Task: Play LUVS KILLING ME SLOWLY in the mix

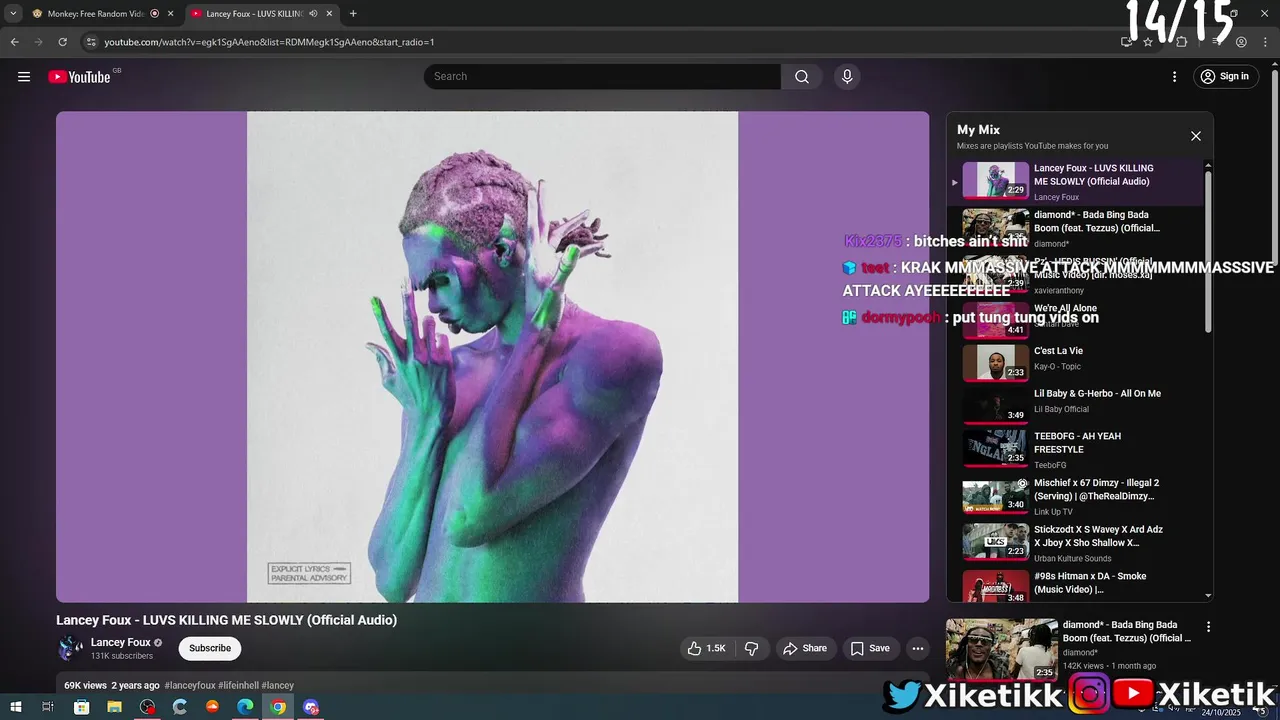Action: click(1075, 183)
